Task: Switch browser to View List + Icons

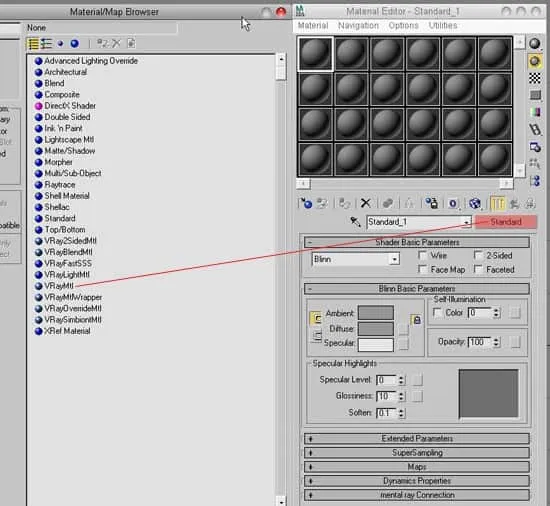Action: (46, 43)
